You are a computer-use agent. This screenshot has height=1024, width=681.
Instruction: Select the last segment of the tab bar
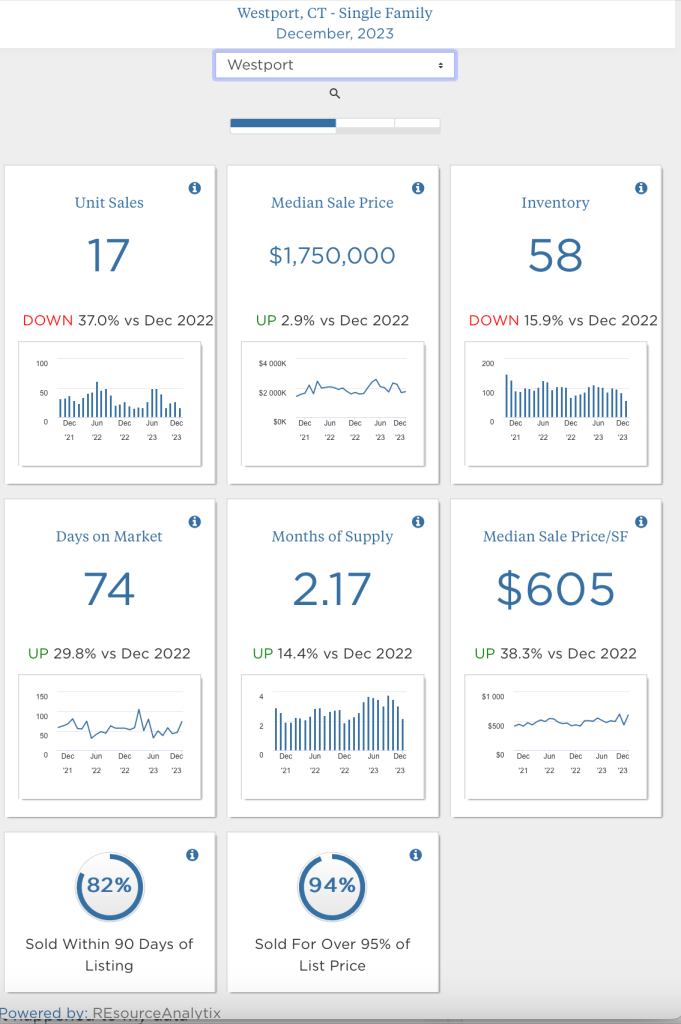417,124
